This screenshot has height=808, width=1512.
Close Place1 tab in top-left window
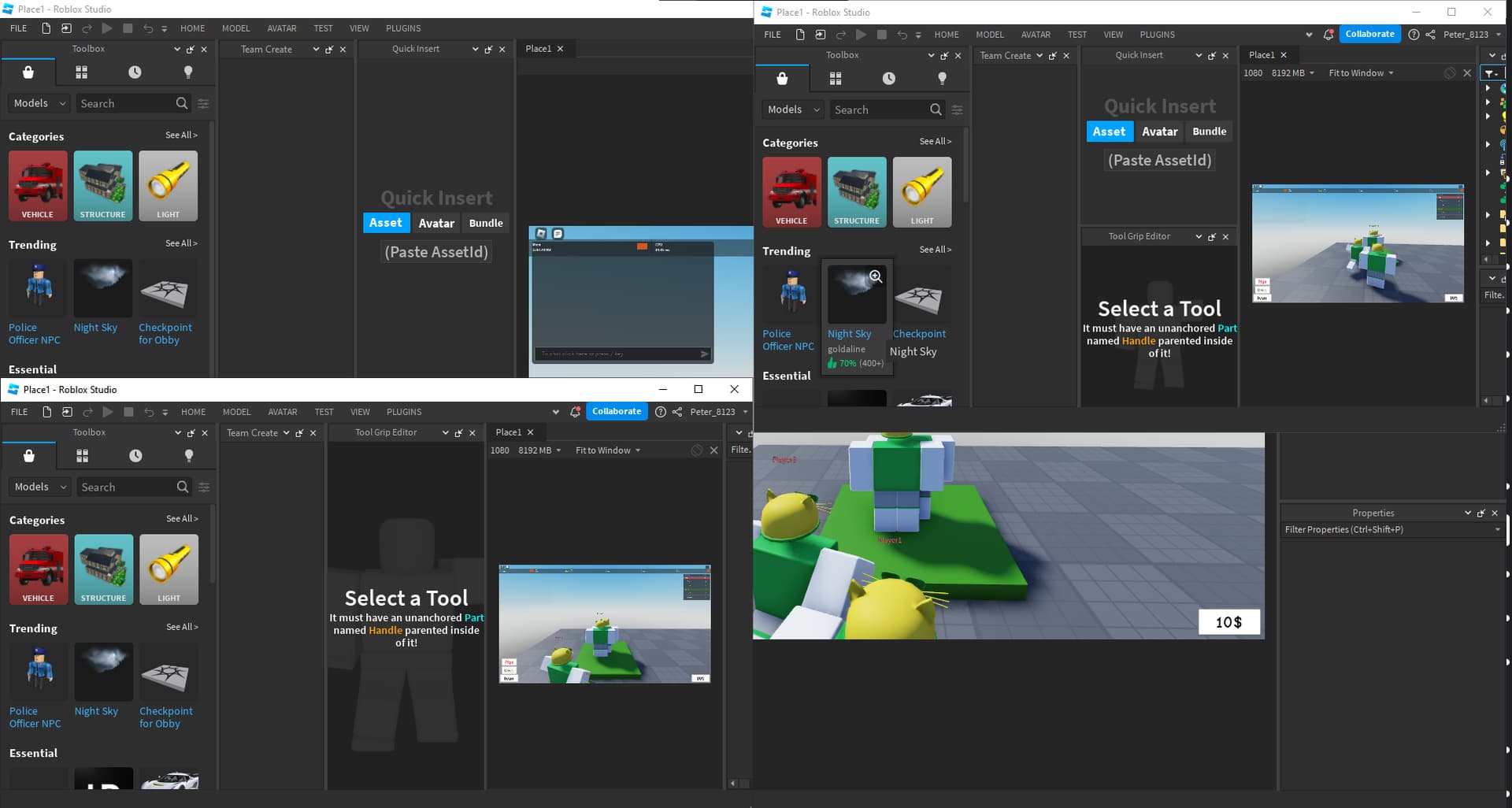[x=560, y=49]
